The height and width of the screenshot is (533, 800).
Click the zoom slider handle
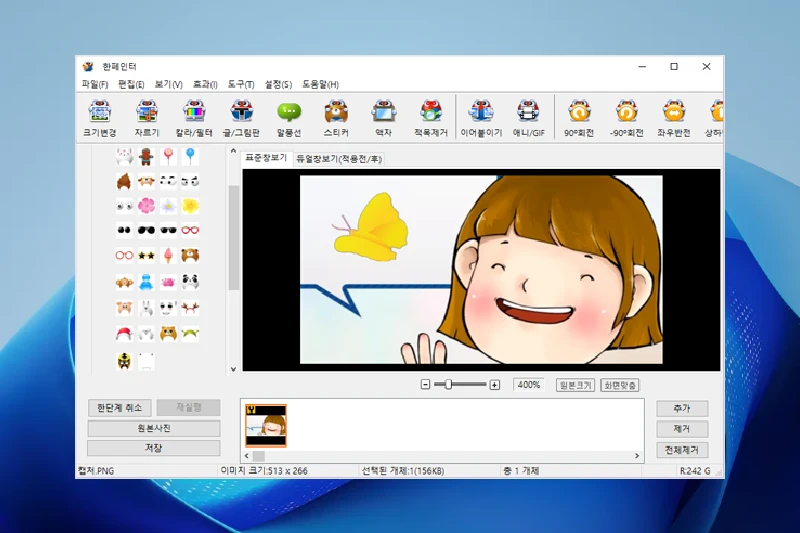[x=448, y=385]
